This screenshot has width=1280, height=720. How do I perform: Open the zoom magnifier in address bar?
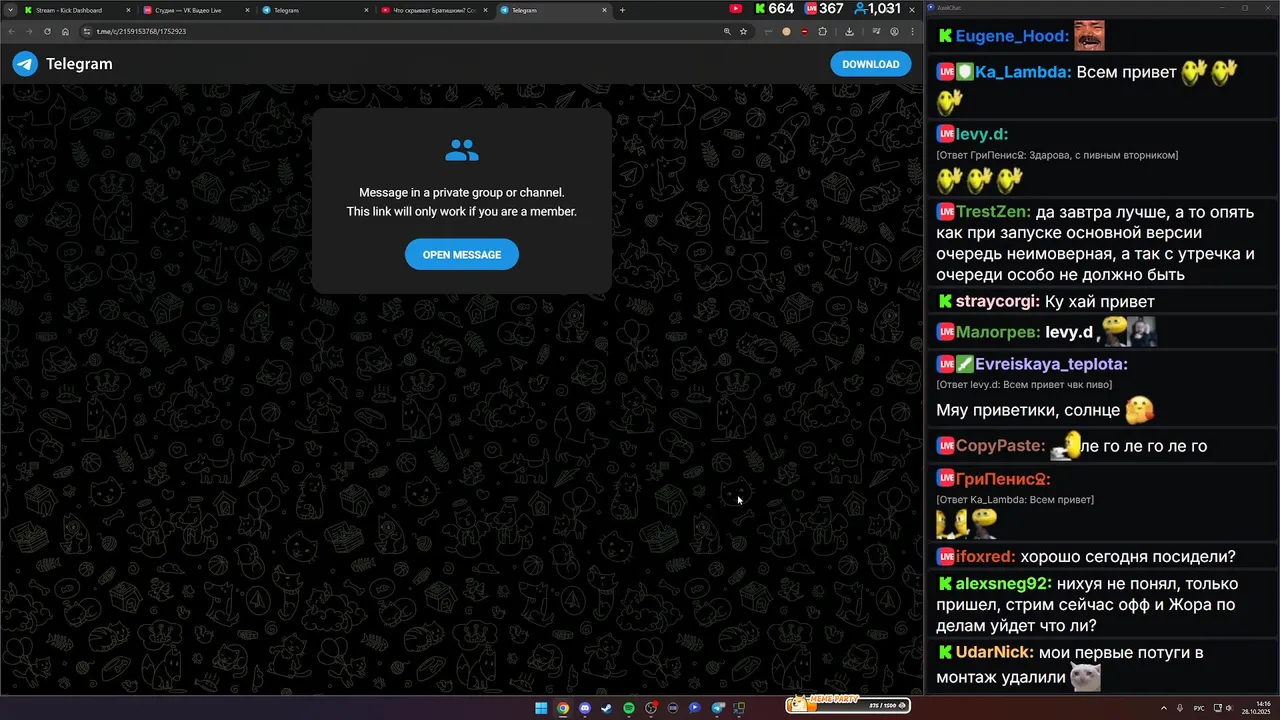tap(727, 31)
